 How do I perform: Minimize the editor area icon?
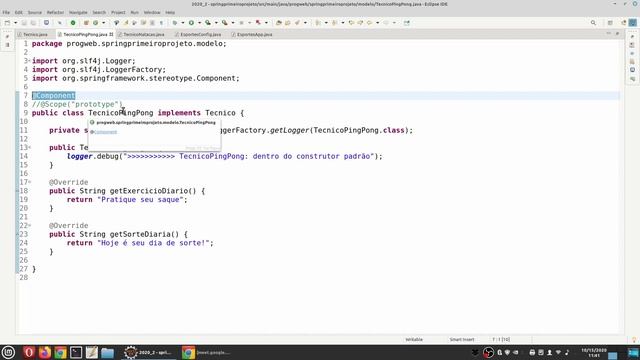pyautogui.click(x=609, y=33)
